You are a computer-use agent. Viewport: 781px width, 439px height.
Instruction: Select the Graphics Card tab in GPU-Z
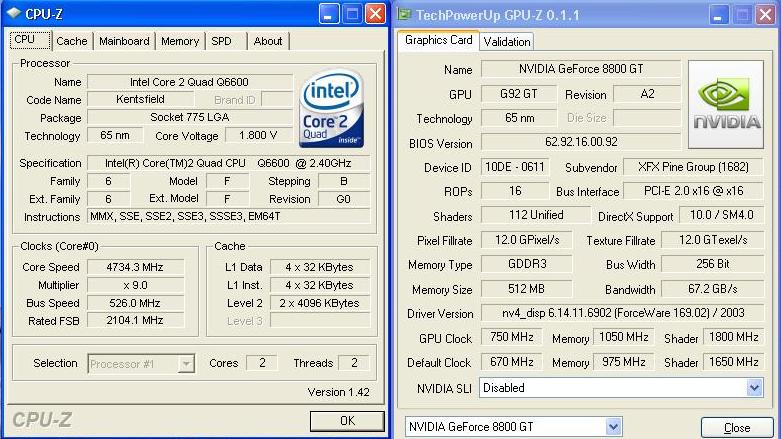tap(438, 40)
